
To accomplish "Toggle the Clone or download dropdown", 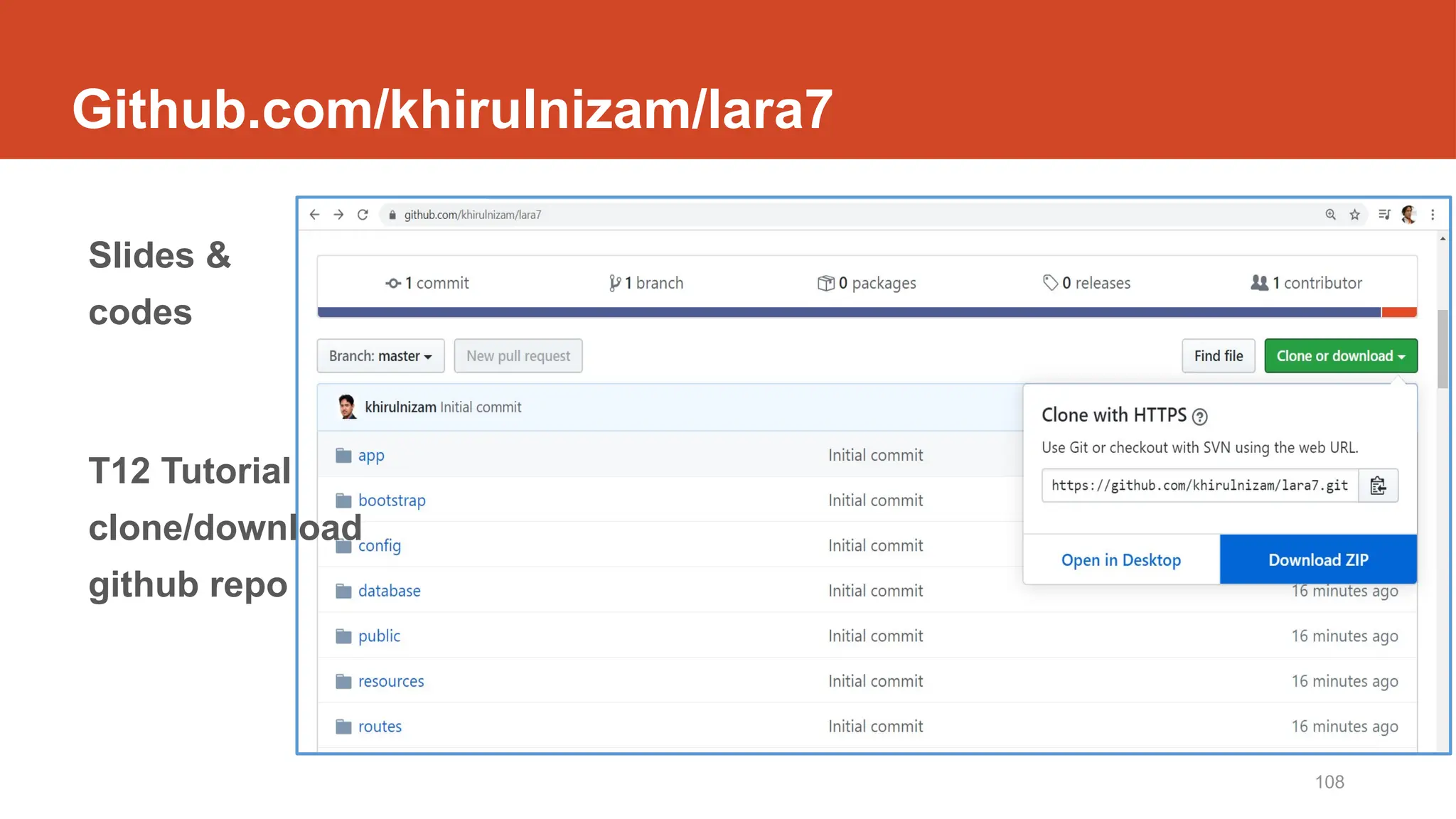I will [1341, 355].
